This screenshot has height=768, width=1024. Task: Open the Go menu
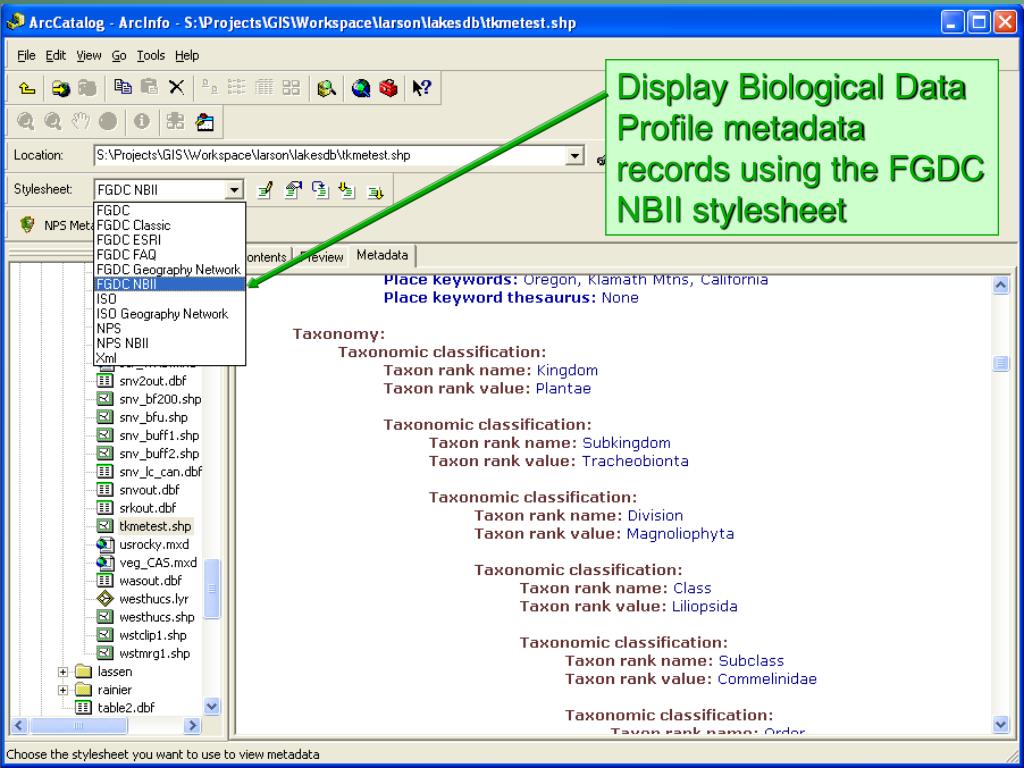119,56
